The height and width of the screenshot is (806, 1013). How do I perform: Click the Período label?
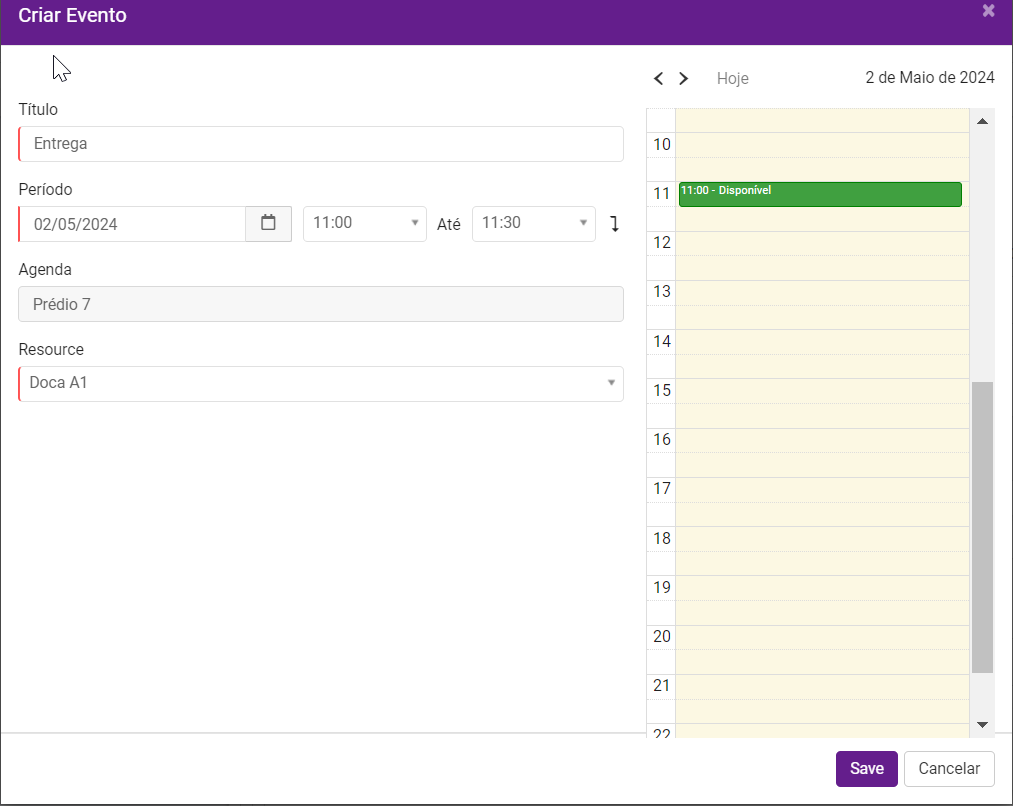[x=45, y=189]
